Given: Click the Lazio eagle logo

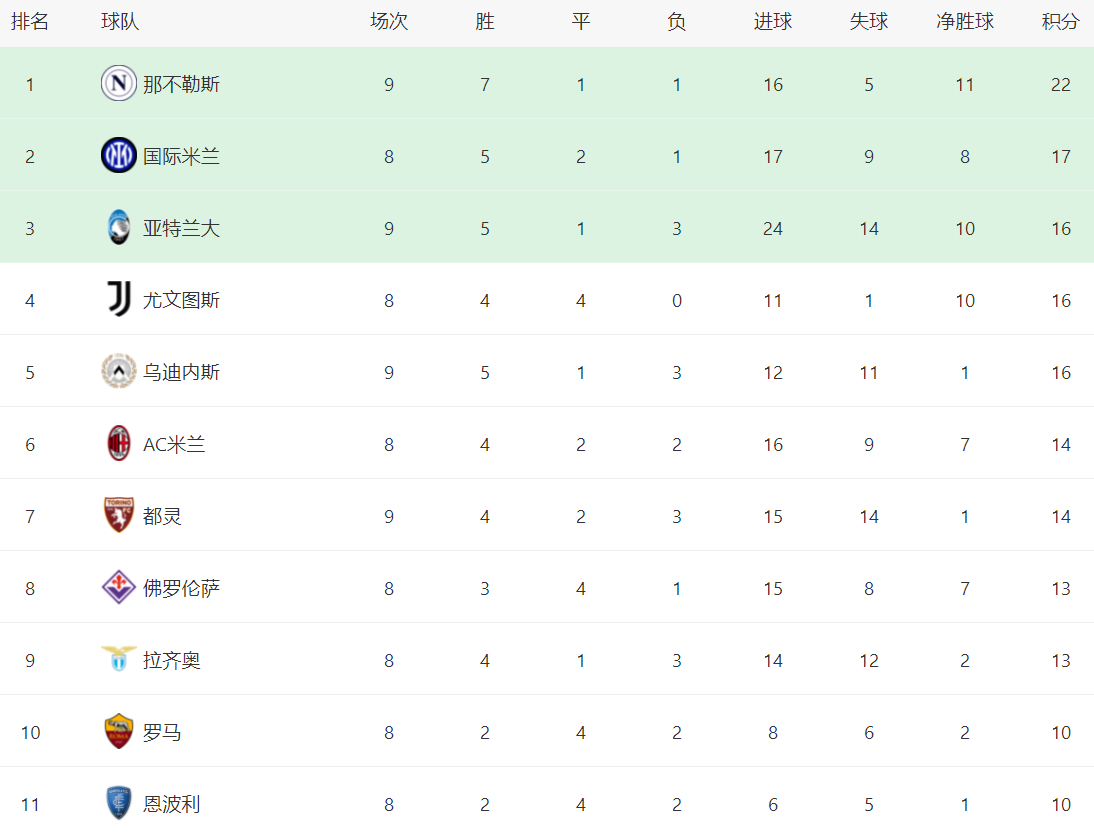Looking at the screenshot, I should point(119,659).
